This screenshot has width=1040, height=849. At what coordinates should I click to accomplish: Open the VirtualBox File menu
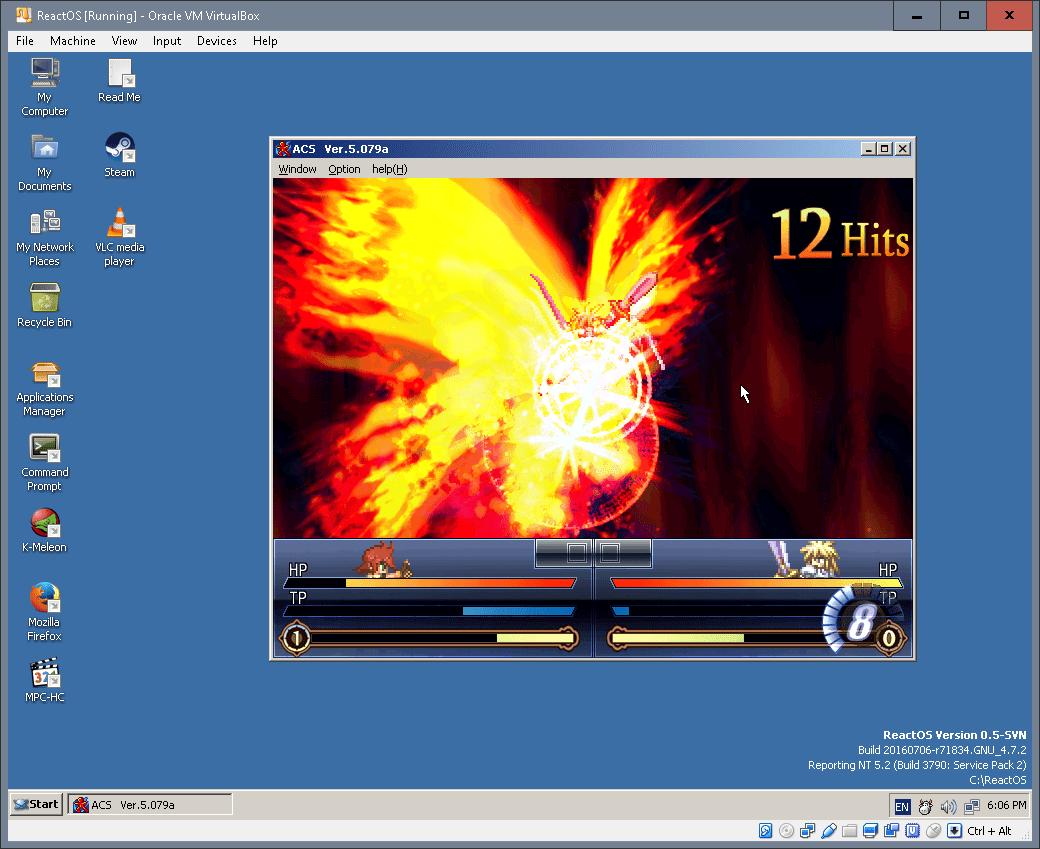[x=25, y=41]
